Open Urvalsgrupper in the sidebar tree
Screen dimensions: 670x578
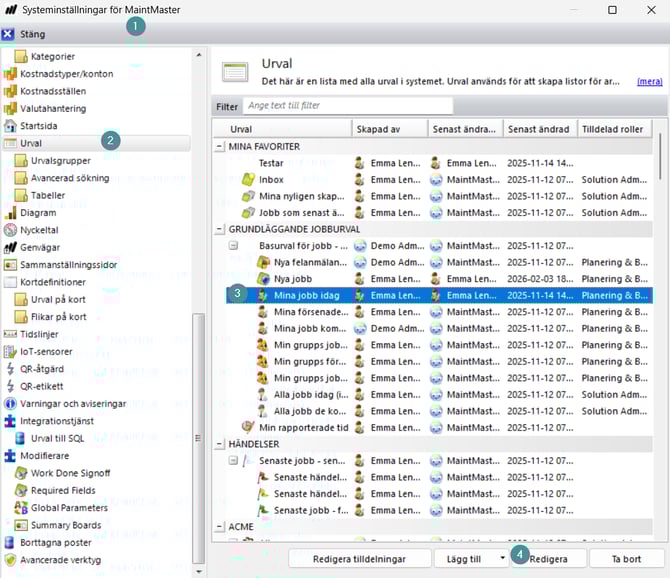60,160
